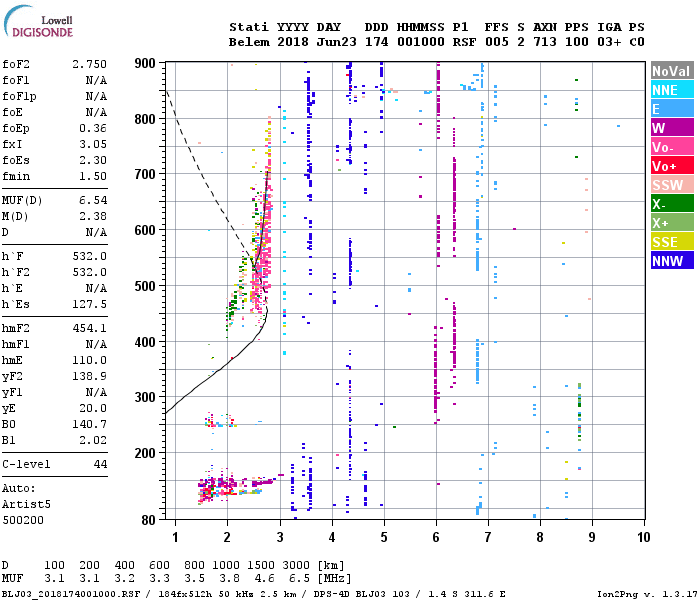
Task: Click the foF2 value 2.750
Action: tap(90, 64)
